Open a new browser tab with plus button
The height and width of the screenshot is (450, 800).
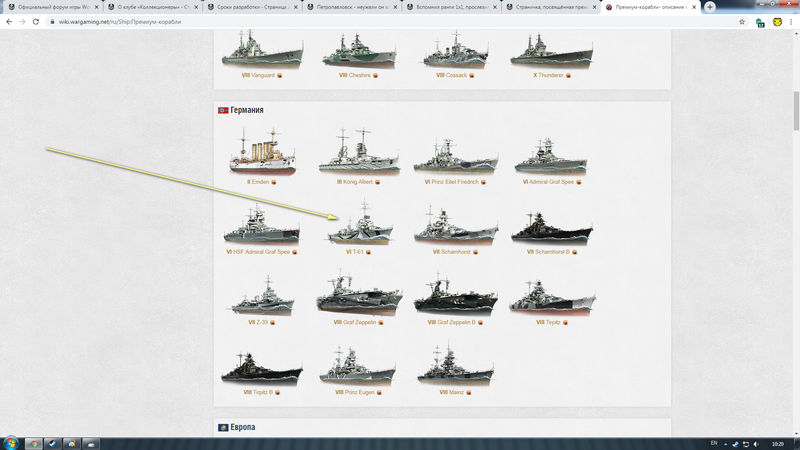[x=710, y=6]
